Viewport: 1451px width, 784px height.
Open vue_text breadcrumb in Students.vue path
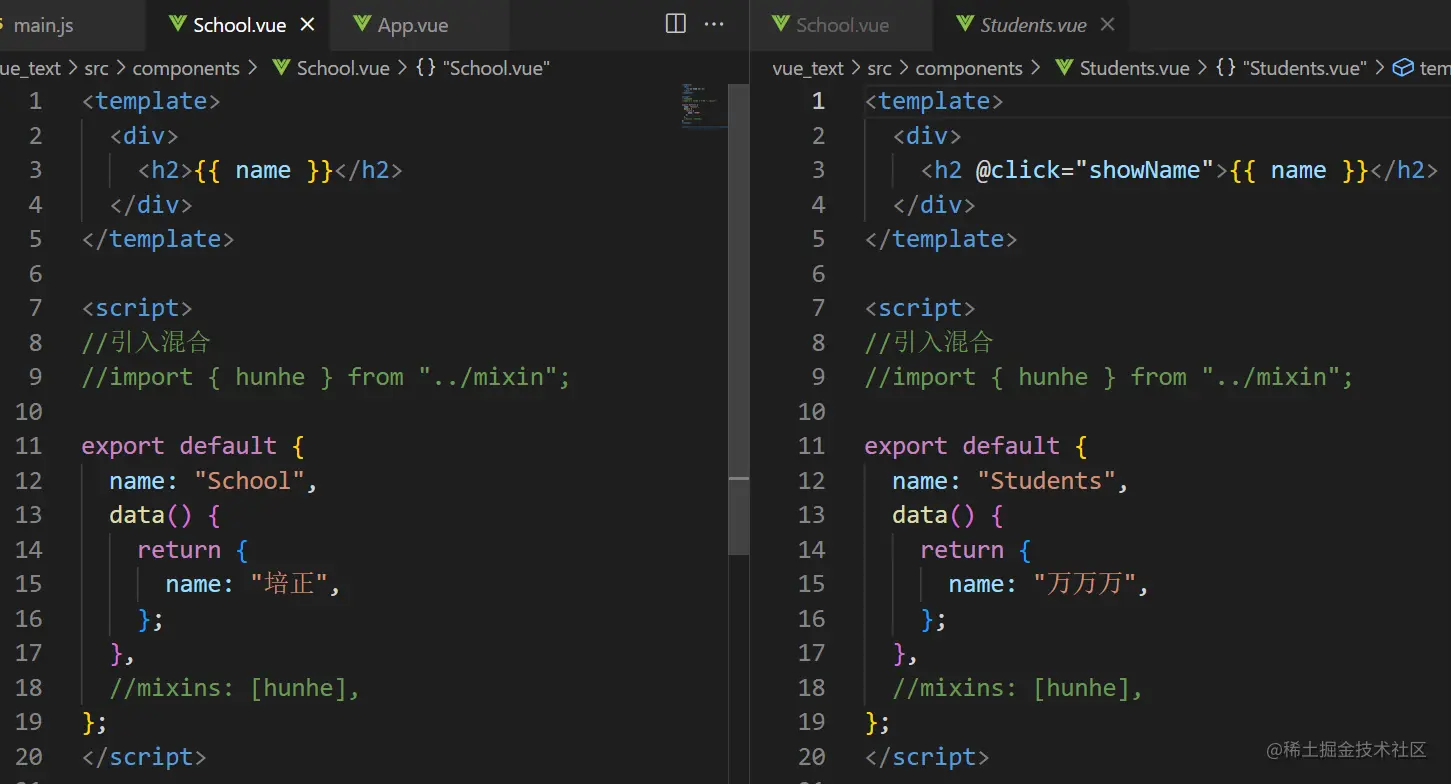click(x=808, y=68)
